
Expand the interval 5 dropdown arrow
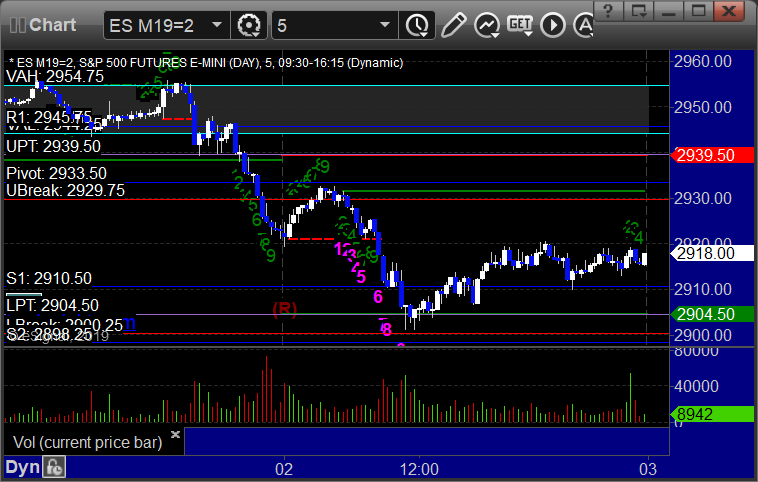pyautogui.click(x=385, y=25)
